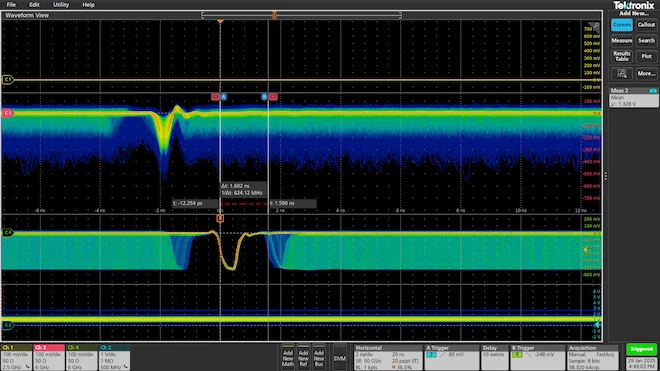Screen dimensions: 660x371
Task: Click the C2 trigger level arrow
Action: 597,325
